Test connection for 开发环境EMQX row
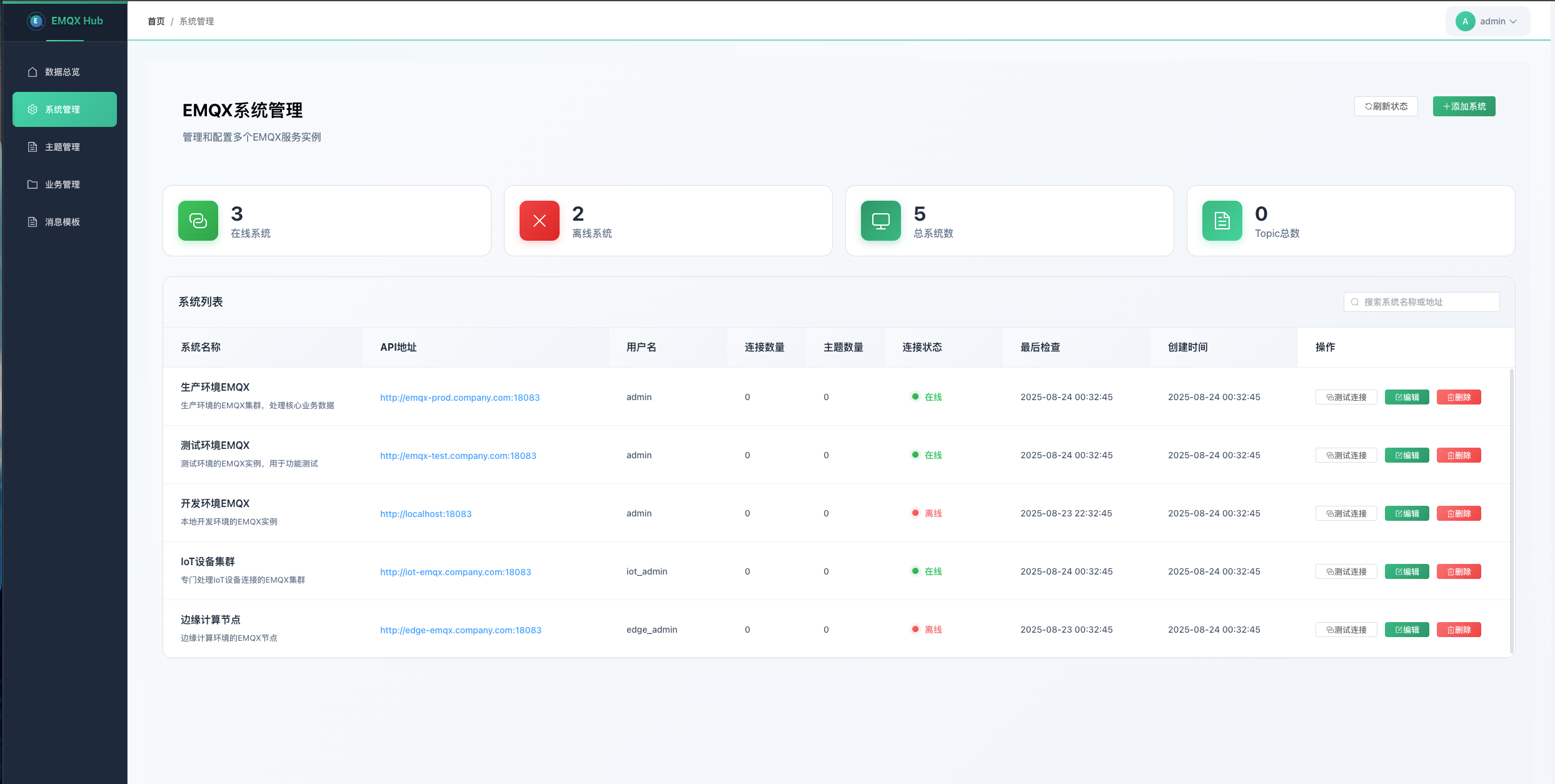Screen dimensions: 1555x784 pyautogui.click(x=1346, y=513)
